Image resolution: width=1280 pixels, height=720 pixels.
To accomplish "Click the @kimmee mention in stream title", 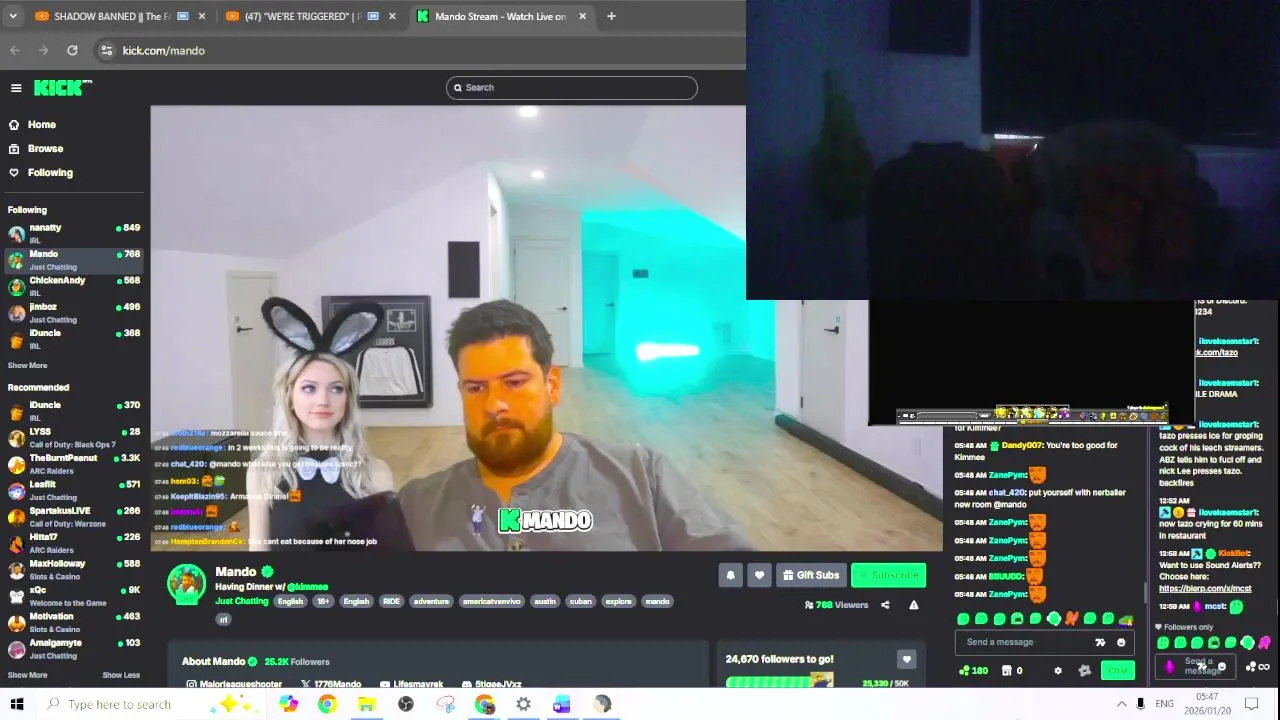I will pyautogui.click(x=307, y=587).
